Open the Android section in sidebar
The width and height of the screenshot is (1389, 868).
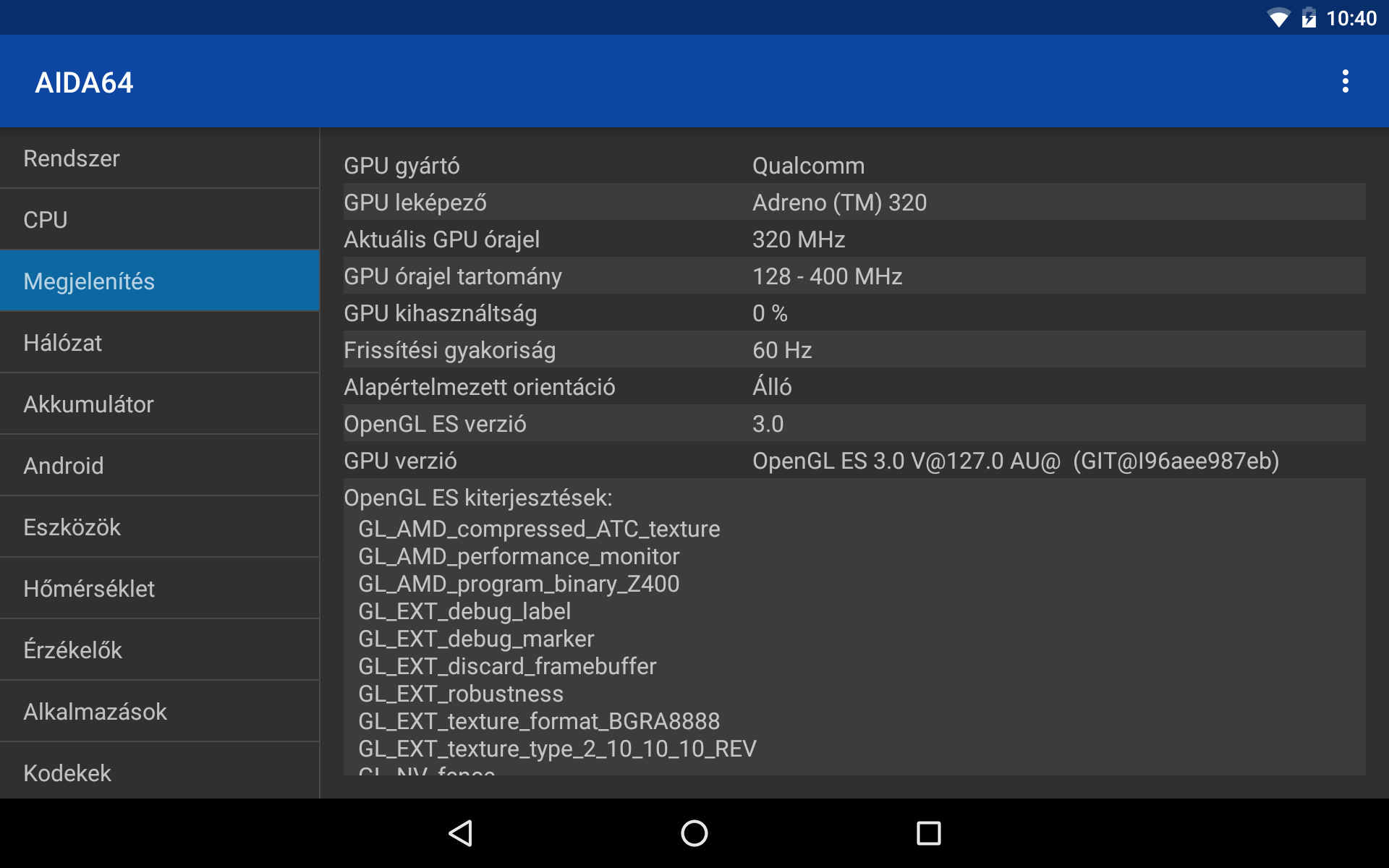pos(160,466)
